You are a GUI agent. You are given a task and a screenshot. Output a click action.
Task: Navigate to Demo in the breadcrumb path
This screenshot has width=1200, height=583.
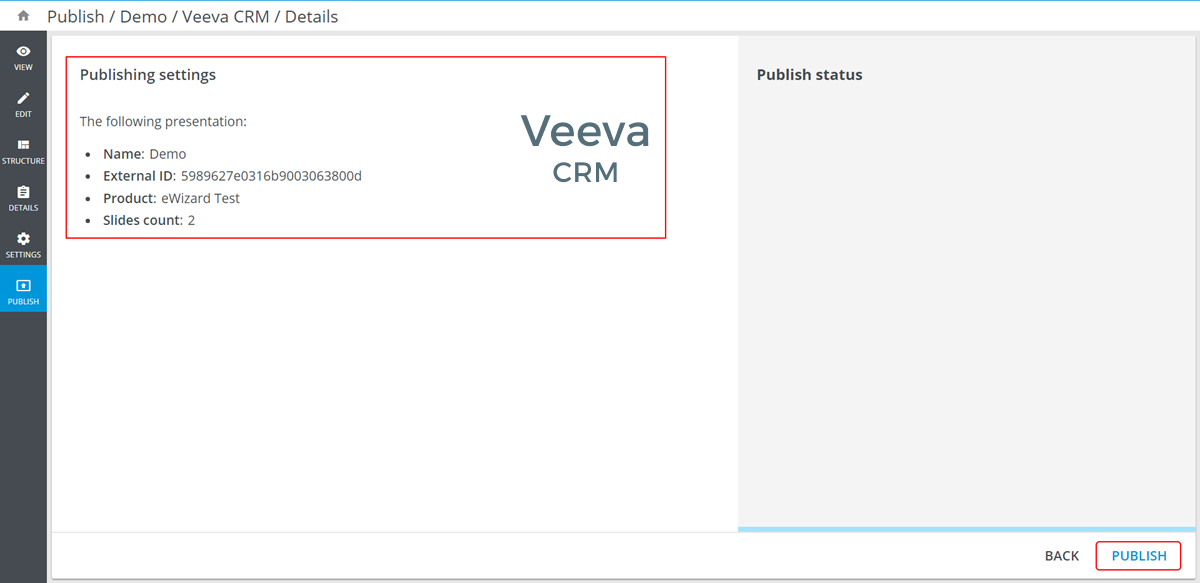143,17
